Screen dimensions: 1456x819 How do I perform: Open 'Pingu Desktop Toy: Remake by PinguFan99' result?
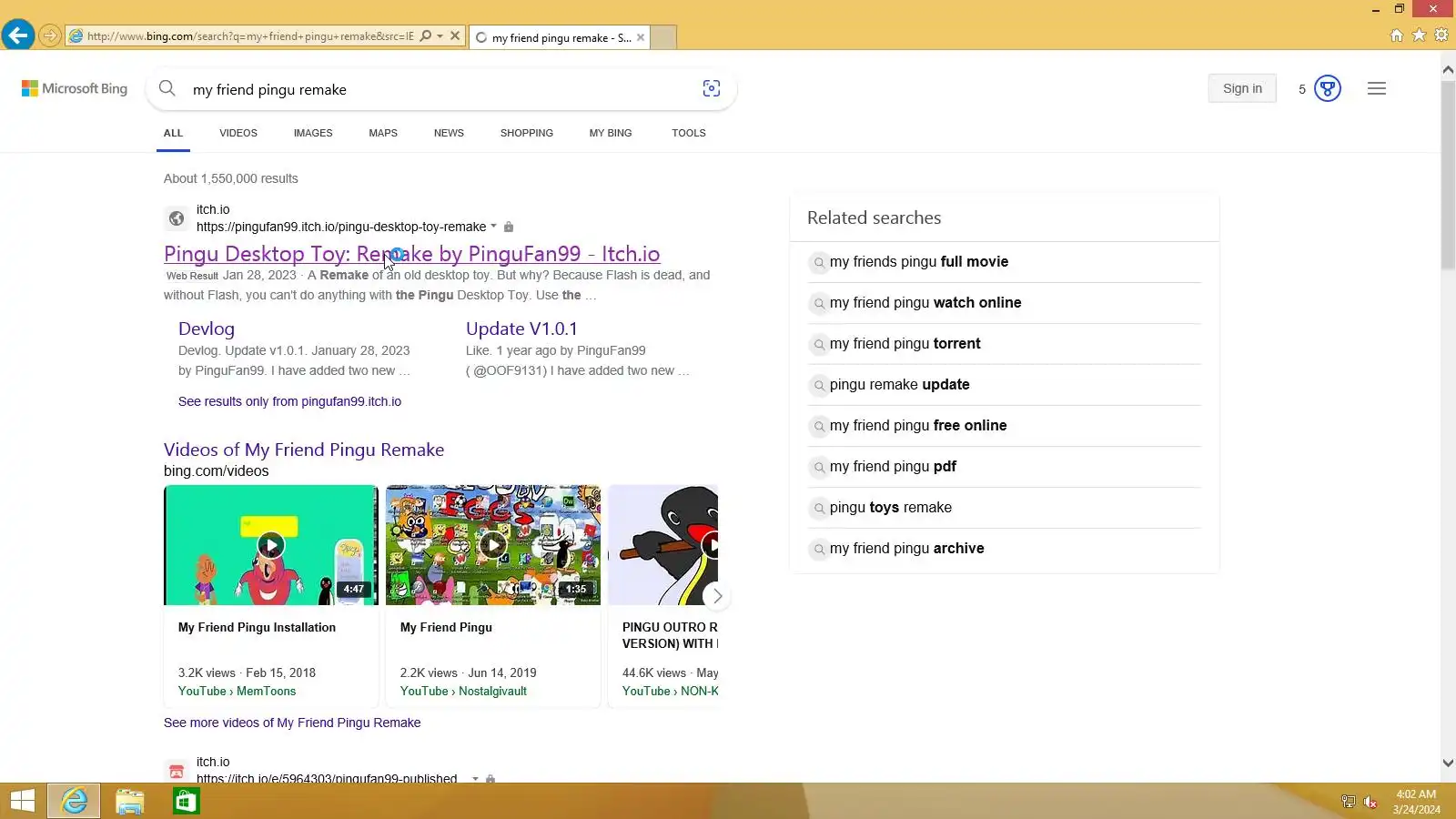click(x=412, y=254)
